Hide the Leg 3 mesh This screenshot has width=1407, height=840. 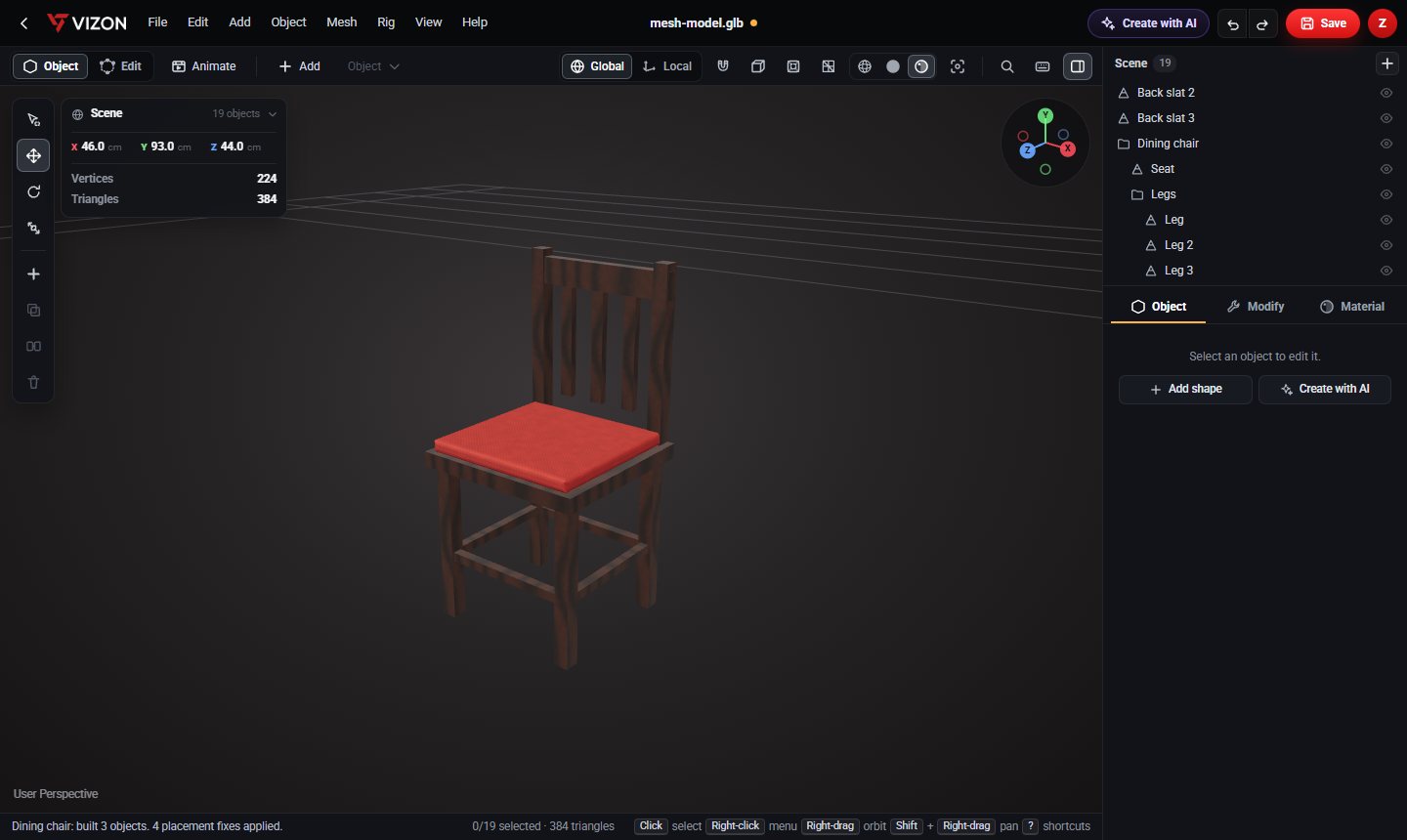1386,271
